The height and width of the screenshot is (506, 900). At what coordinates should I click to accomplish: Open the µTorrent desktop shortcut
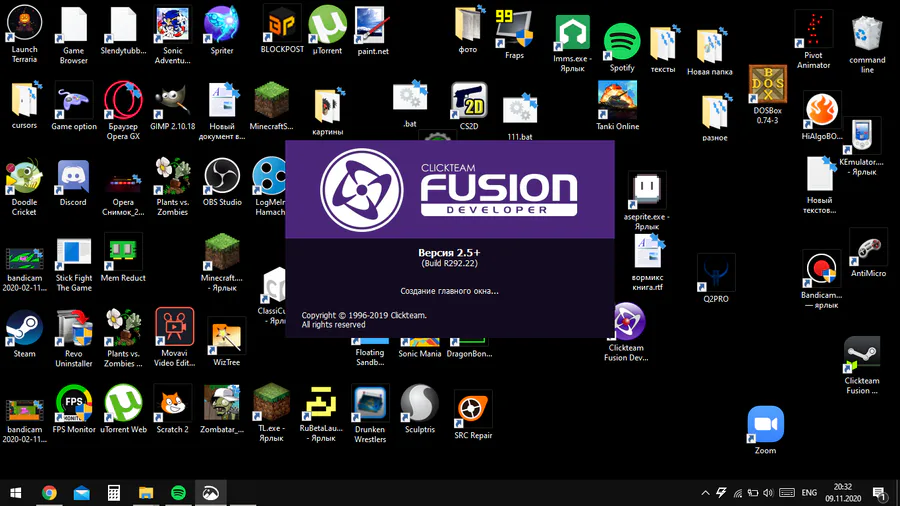coord(327,24)
